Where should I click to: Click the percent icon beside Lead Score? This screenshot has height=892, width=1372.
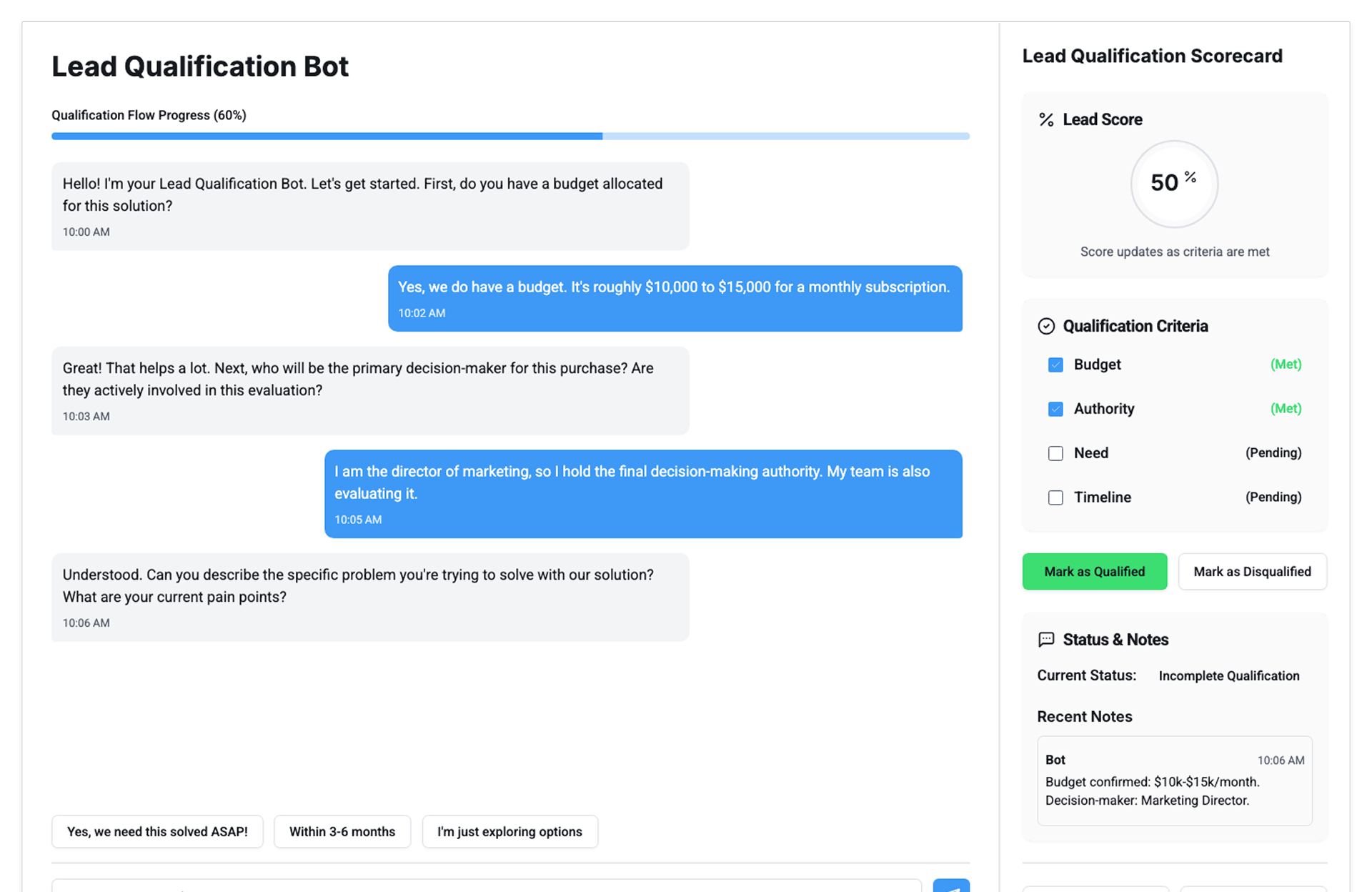click(1046, 120)
